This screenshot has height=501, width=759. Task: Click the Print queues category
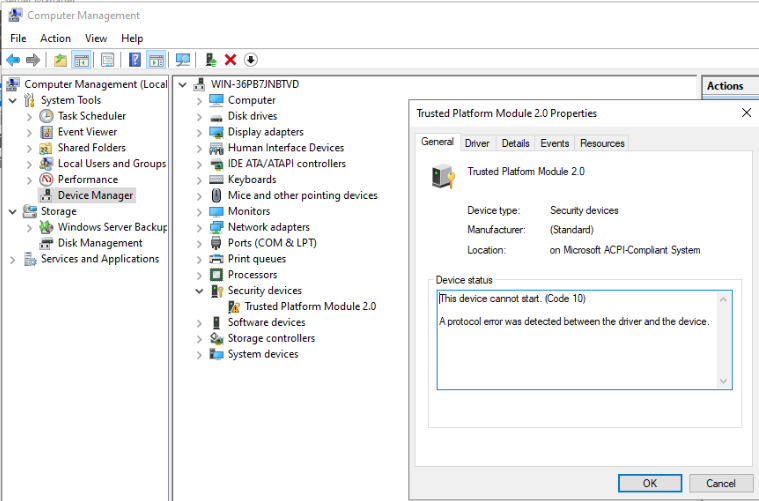click(x=257, y=259)
